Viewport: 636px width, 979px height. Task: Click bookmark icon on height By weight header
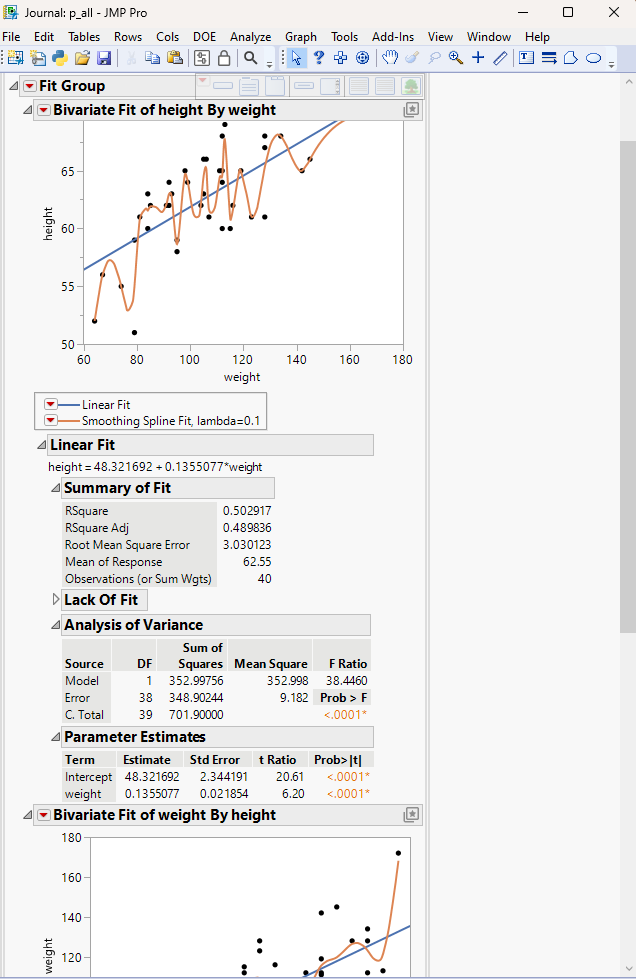(x=411, y=110)
